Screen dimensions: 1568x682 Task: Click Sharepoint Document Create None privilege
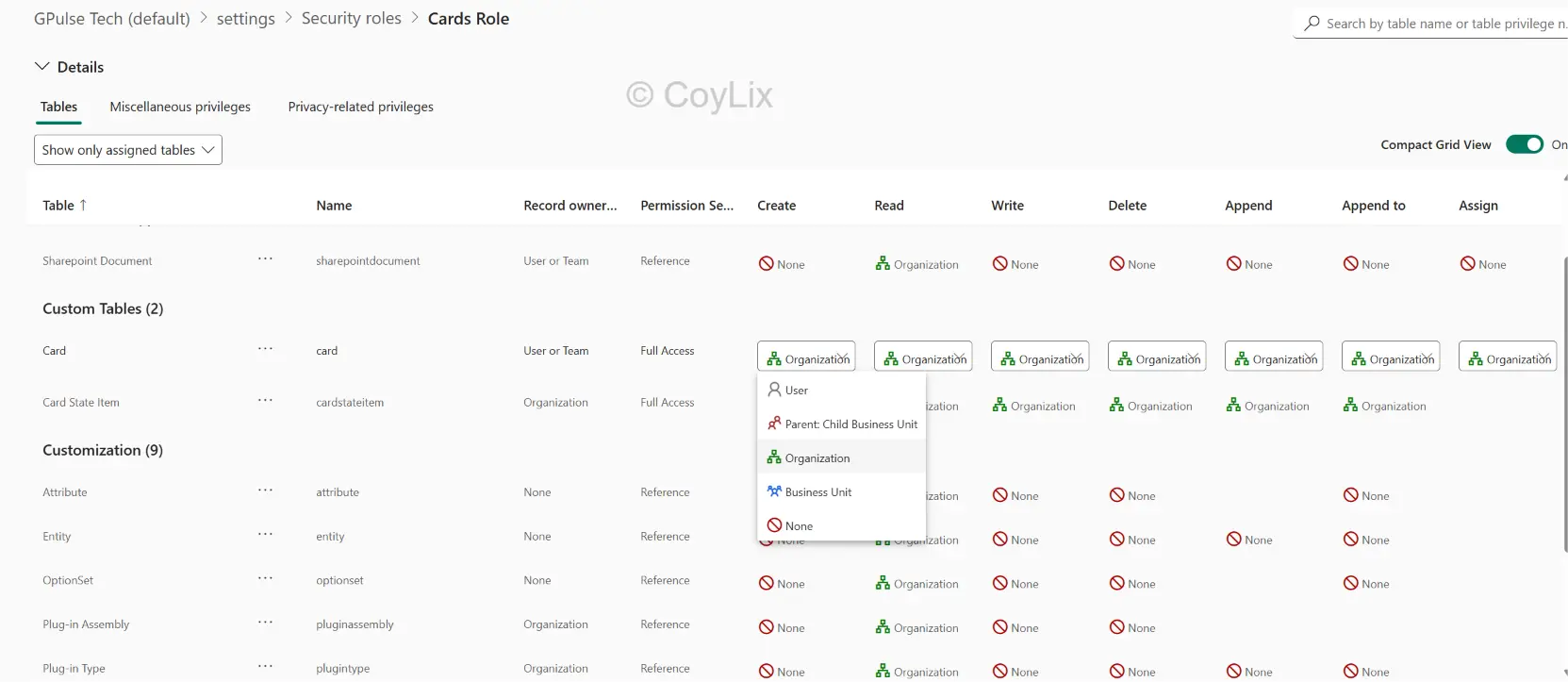click(x=782, y=264)
